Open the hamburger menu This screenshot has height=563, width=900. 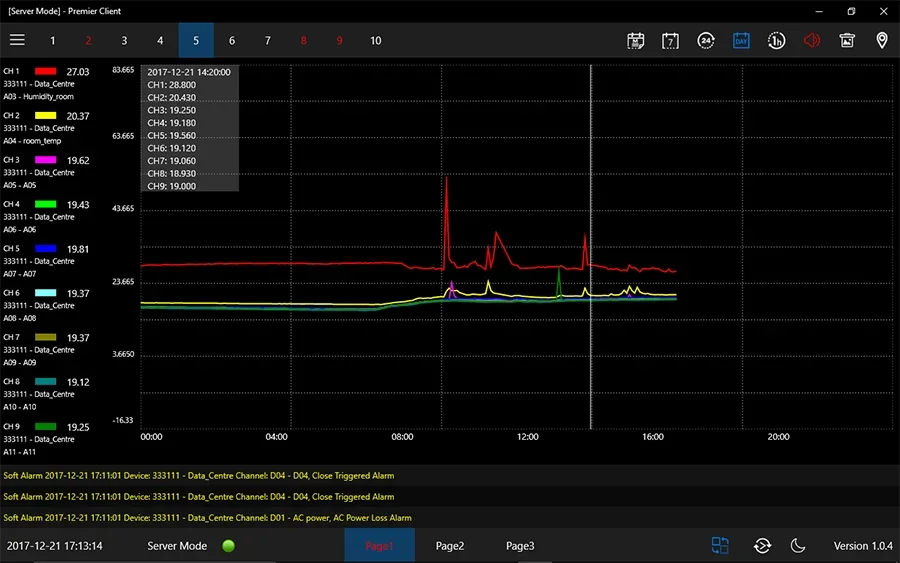17,40
